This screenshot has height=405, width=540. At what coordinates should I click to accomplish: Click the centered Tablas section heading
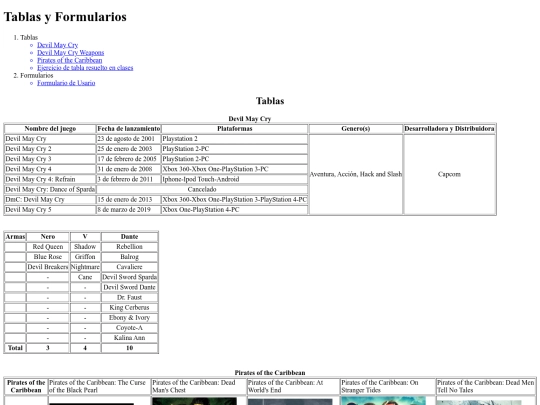coord(270,101)
